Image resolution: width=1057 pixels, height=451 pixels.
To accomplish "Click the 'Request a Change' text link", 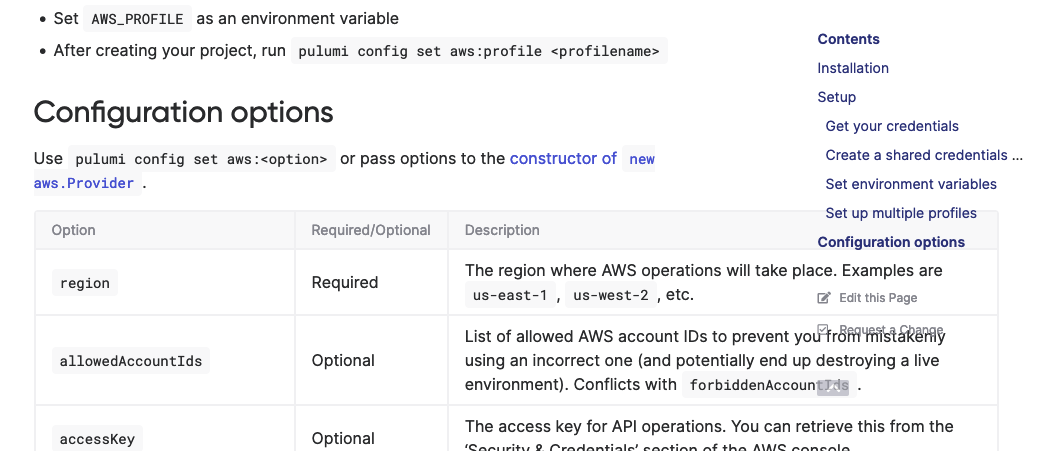I will click(x=891, y=330).
